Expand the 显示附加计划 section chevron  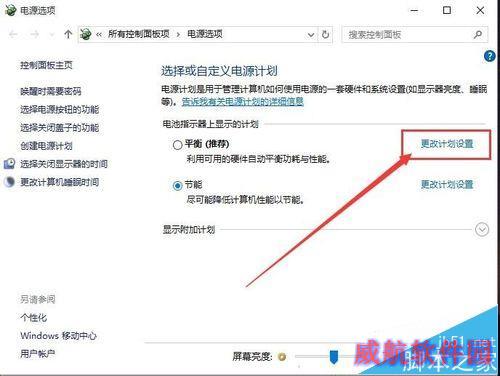[x=482, y=230]
